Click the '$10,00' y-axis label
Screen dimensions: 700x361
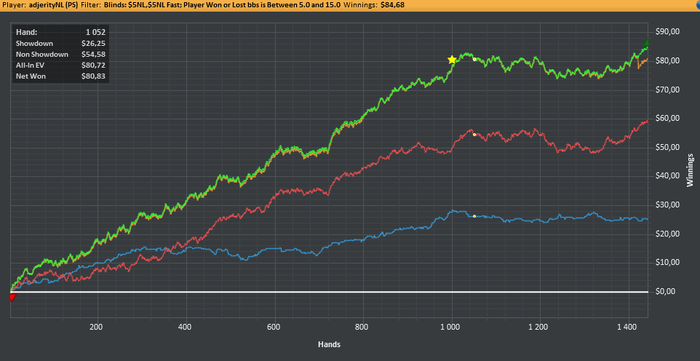point(667,263)
